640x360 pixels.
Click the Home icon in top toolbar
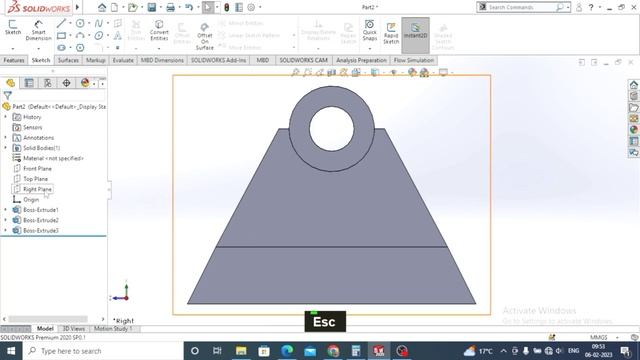click(102, 7)
